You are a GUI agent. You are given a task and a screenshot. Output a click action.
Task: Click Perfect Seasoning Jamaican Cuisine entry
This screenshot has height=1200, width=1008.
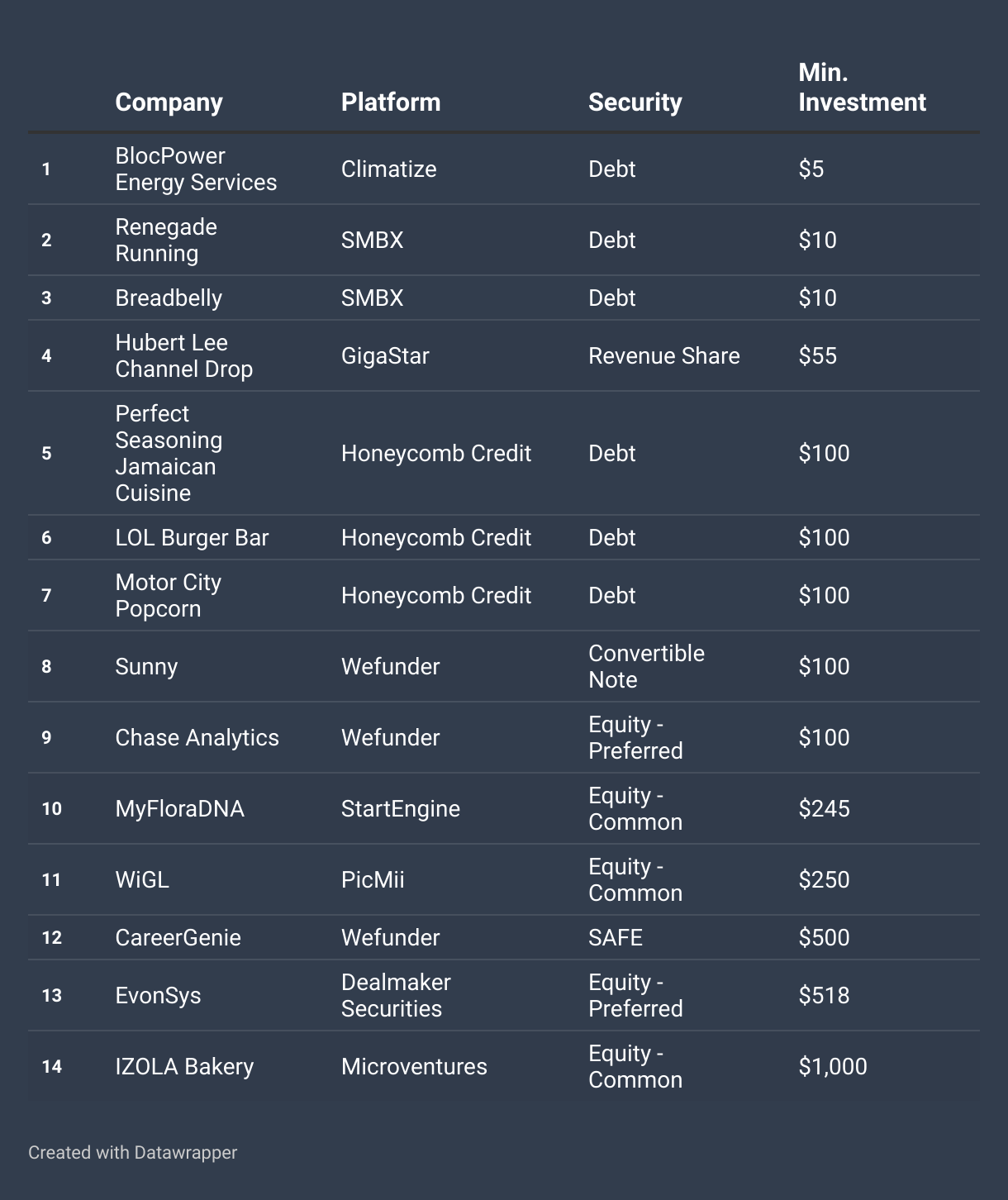(x=169, y=454)
